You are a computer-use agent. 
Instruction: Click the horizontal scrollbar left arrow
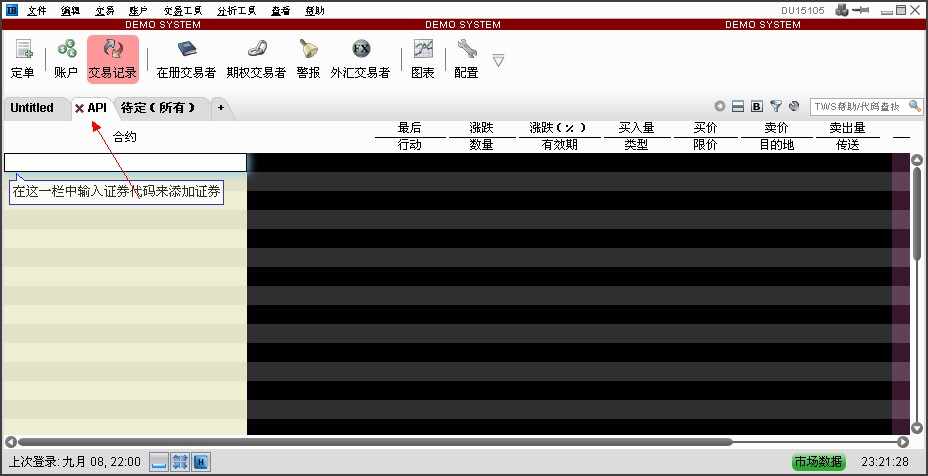tap(10, 442)
